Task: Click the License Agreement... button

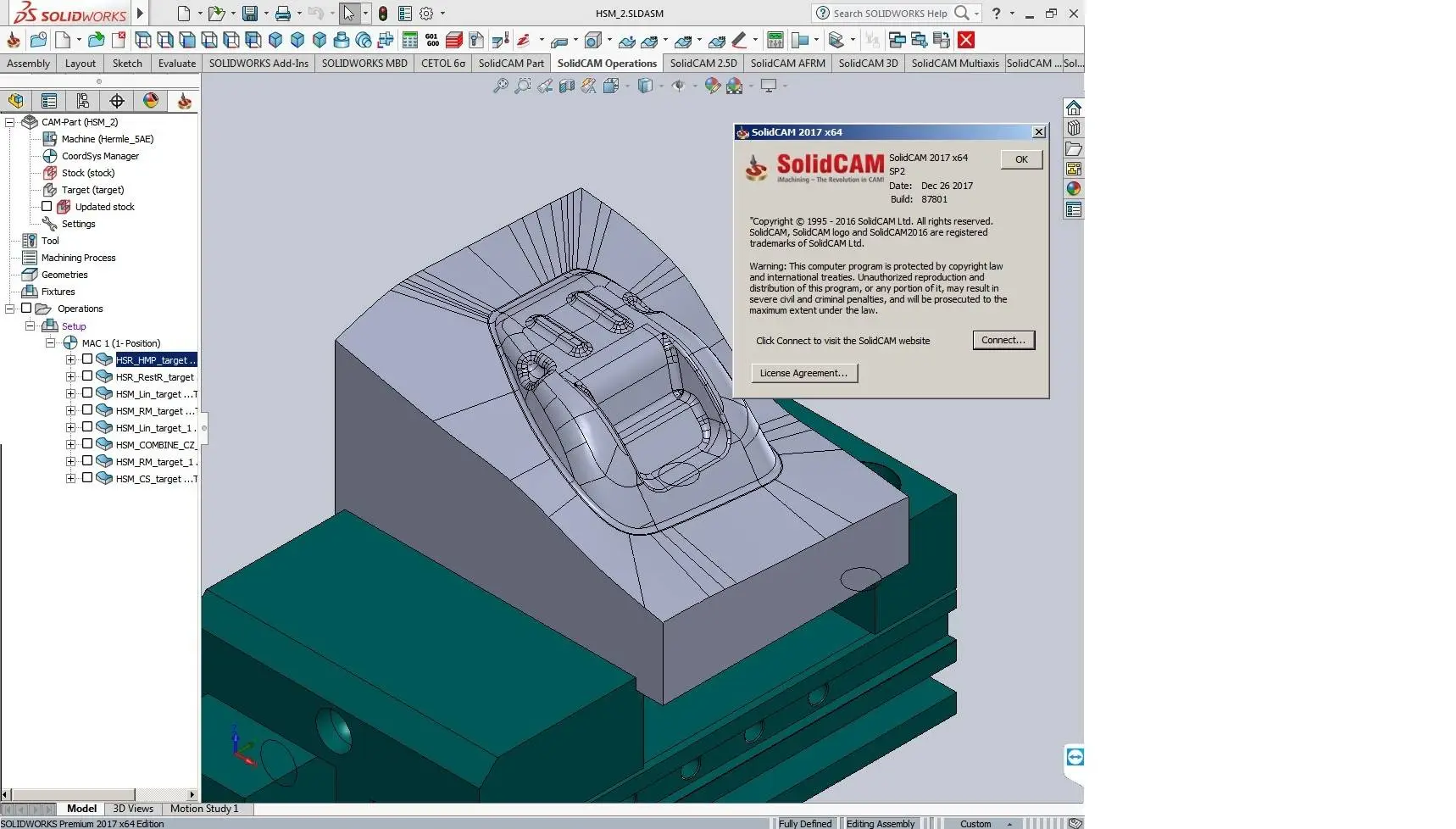Action: click(x=803, y=373)
